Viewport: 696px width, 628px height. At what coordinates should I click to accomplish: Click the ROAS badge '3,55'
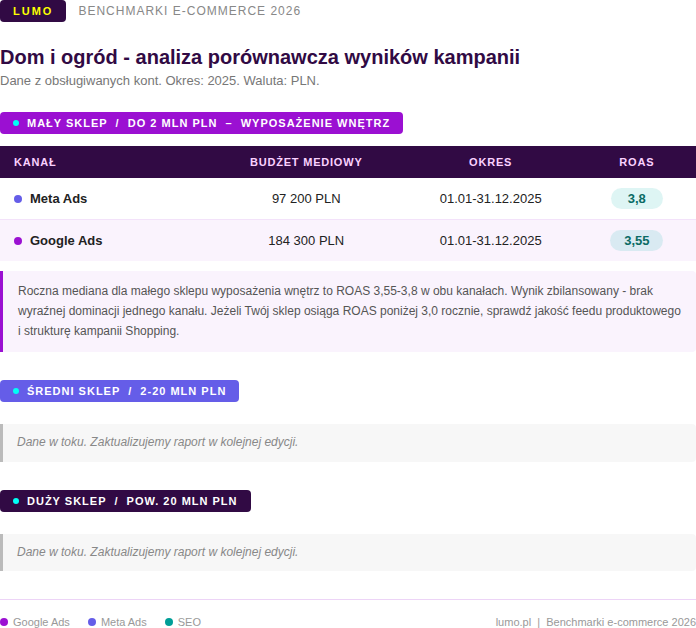tap(637, 241)
